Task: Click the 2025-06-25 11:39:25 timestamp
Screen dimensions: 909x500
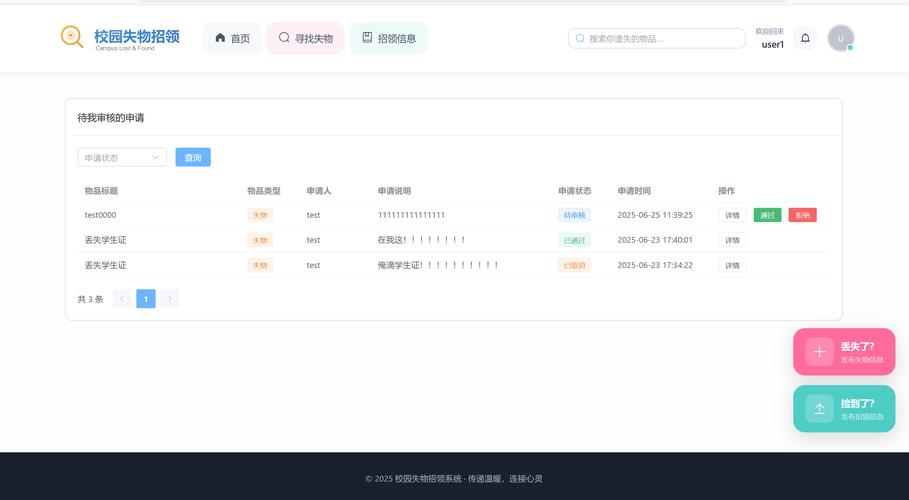Action: (x=655, y=215)
